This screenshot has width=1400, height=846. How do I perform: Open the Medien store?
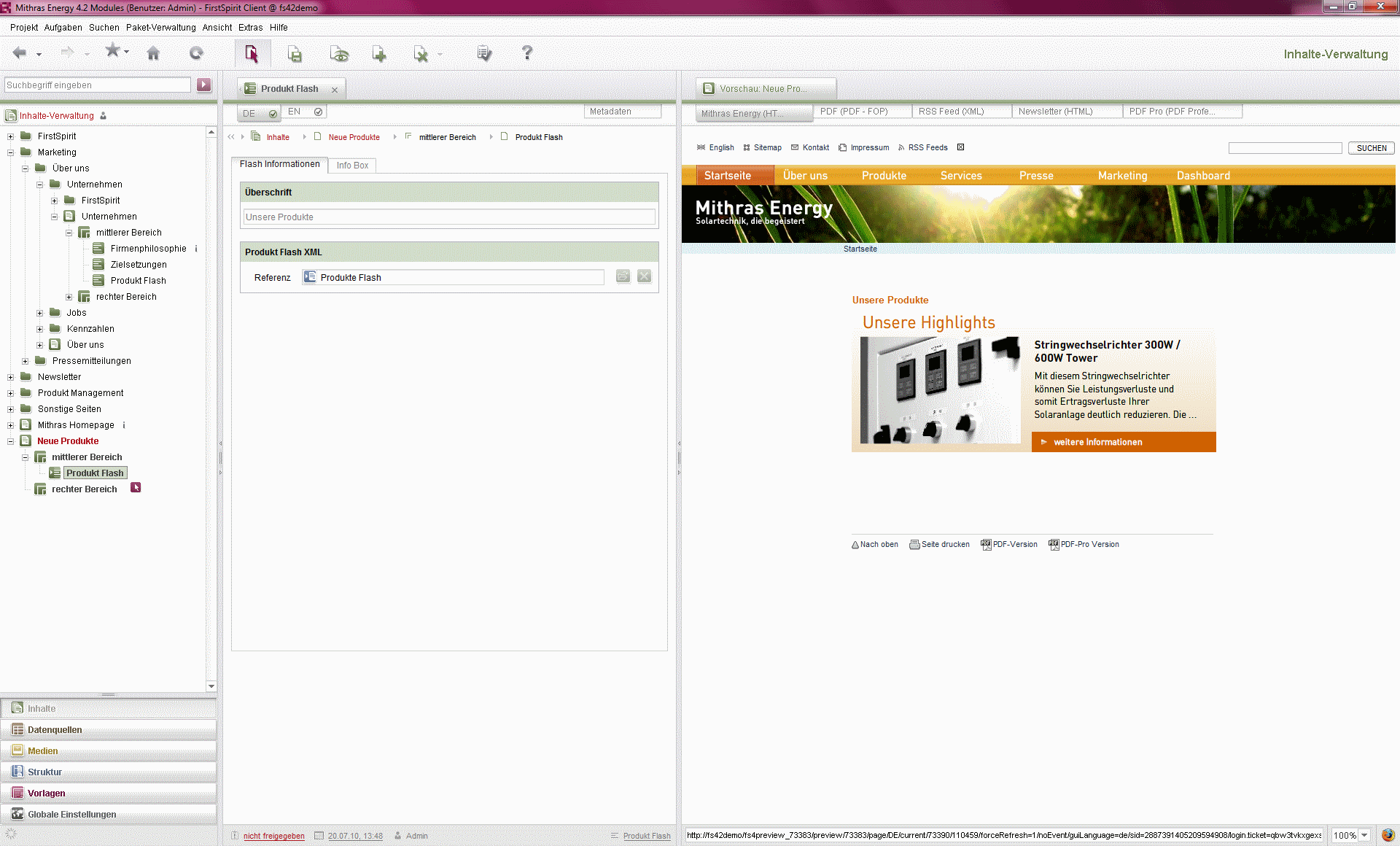[x=109, y=750]
